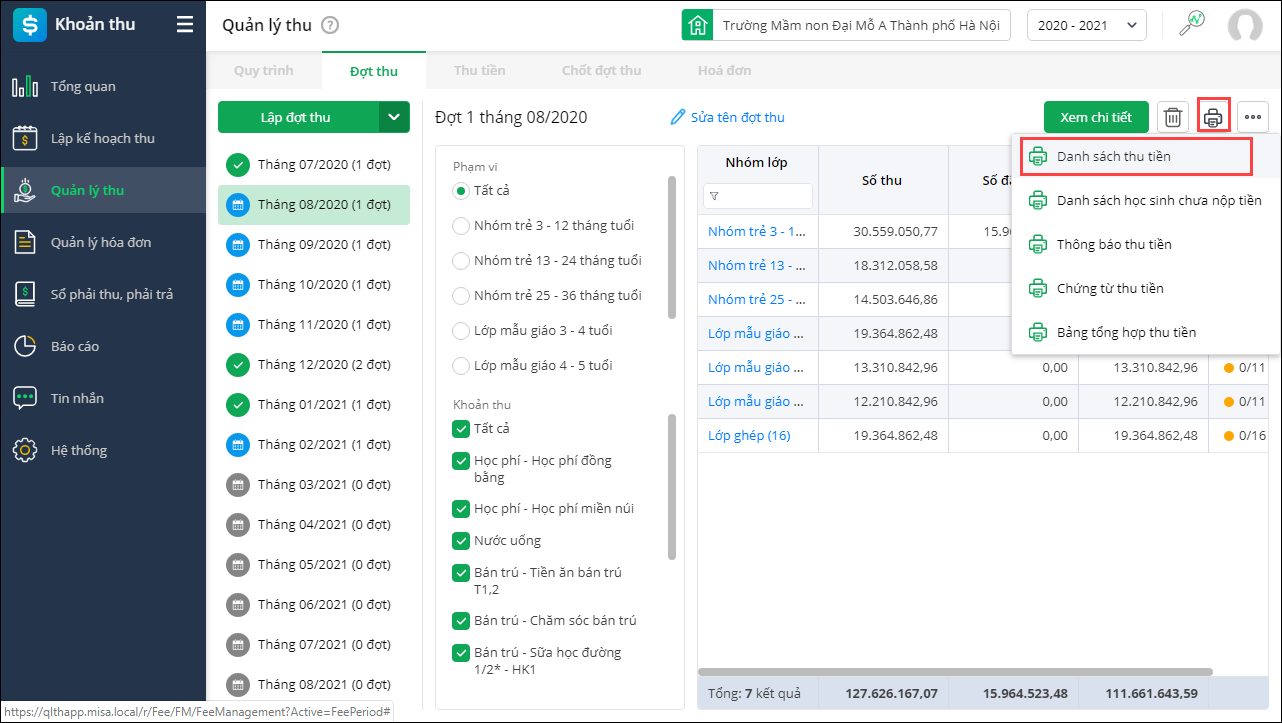Toggle Học phí - Học phí miền núi checkbox

pos(461,509)
